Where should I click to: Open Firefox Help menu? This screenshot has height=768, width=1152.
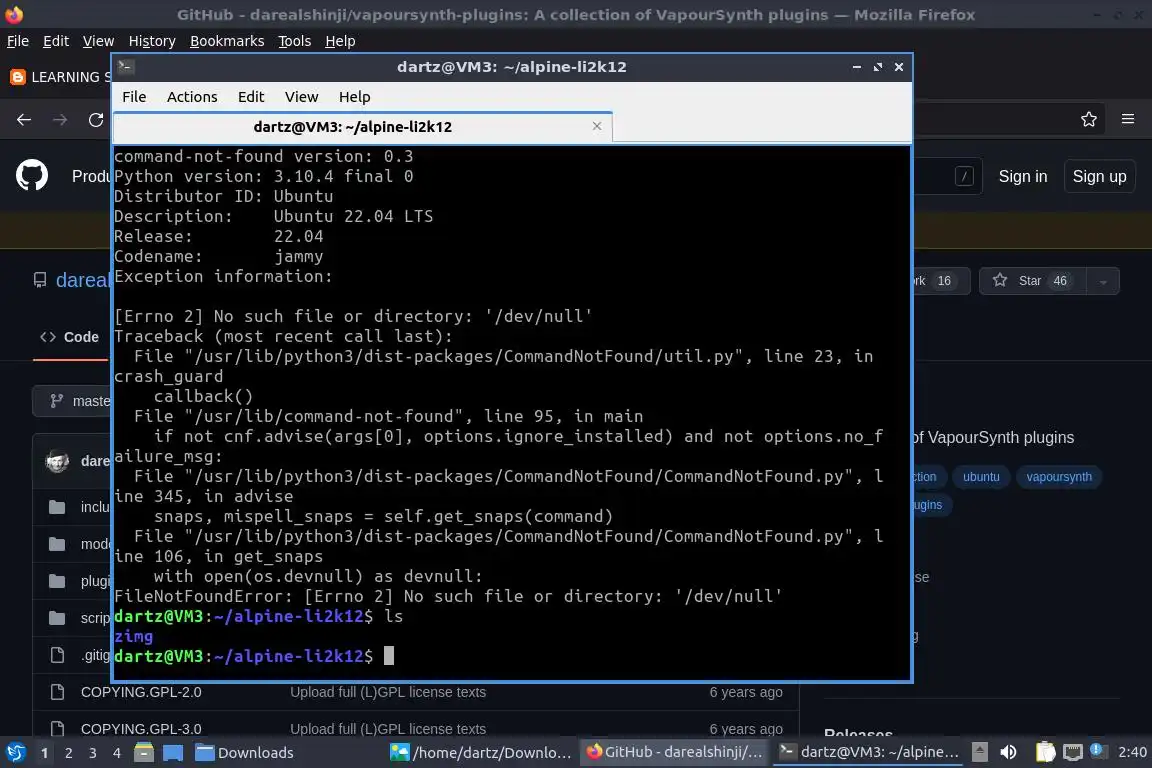click(x=340, y=41)
